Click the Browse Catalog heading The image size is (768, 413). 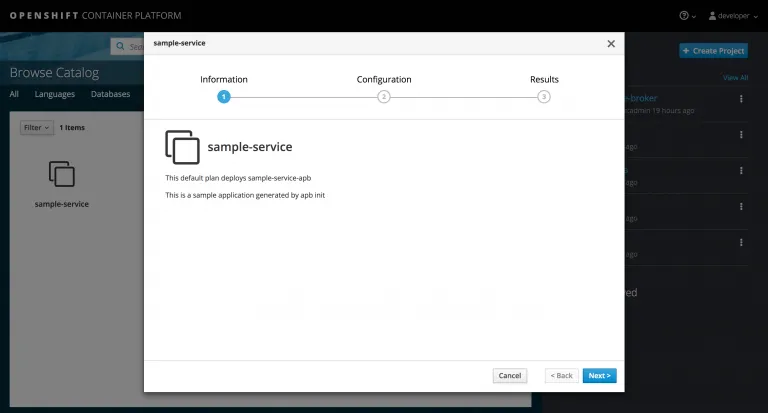(54, 73)
